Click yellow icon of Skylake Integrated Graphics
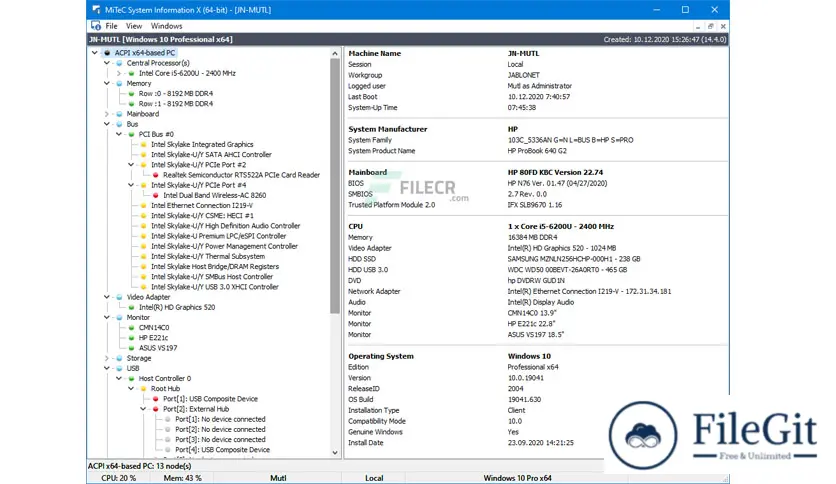The width and height of the screenshot is (836, 484). [x=143, y=144]
